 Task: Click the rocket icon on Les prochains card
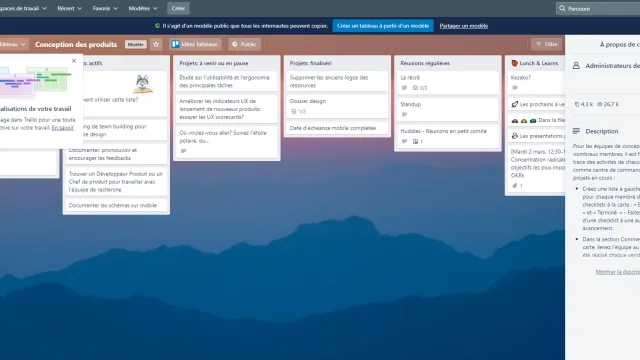[515, 104]
